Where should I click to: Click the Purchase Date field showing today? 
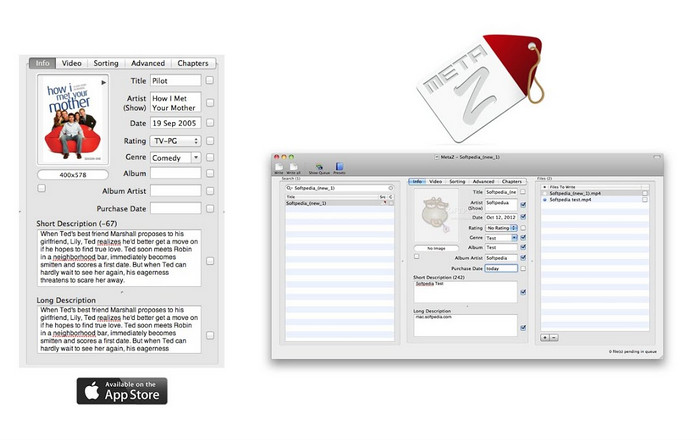pos(501,268)
